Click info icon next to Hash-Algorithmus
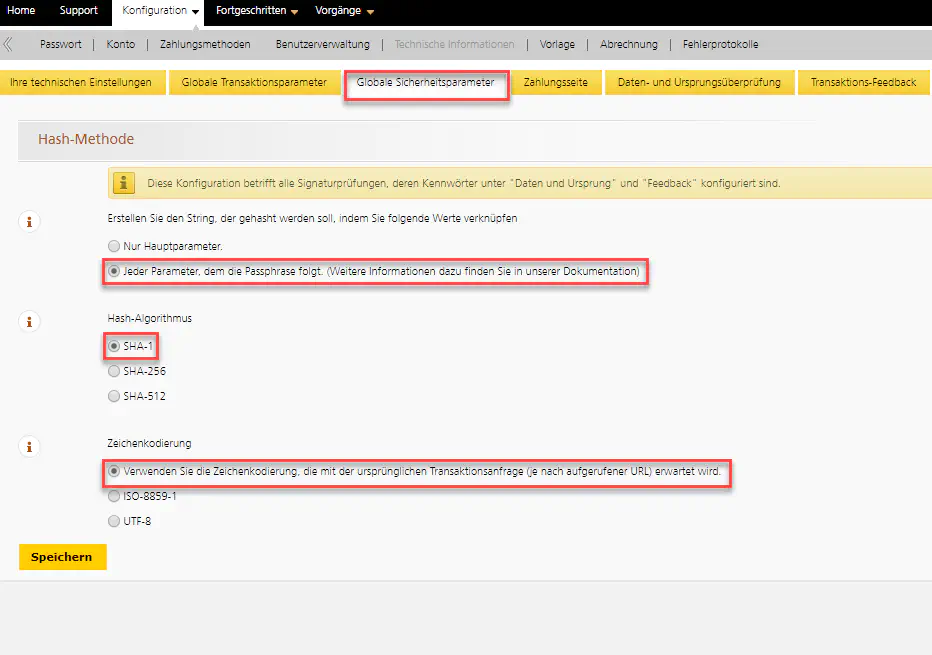 (29, 321)
